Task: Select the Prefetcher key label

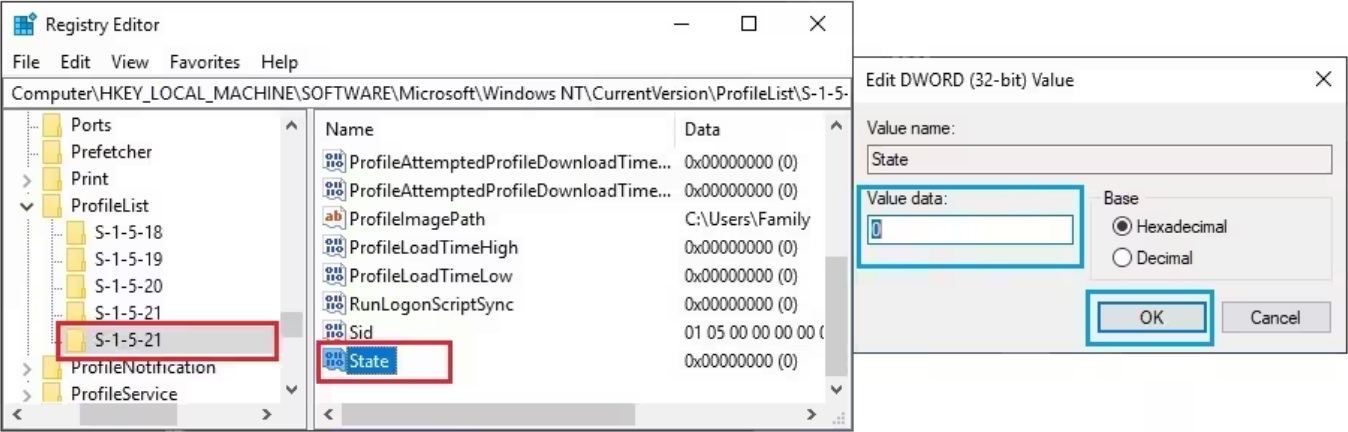Action: (x=111, y=152)
